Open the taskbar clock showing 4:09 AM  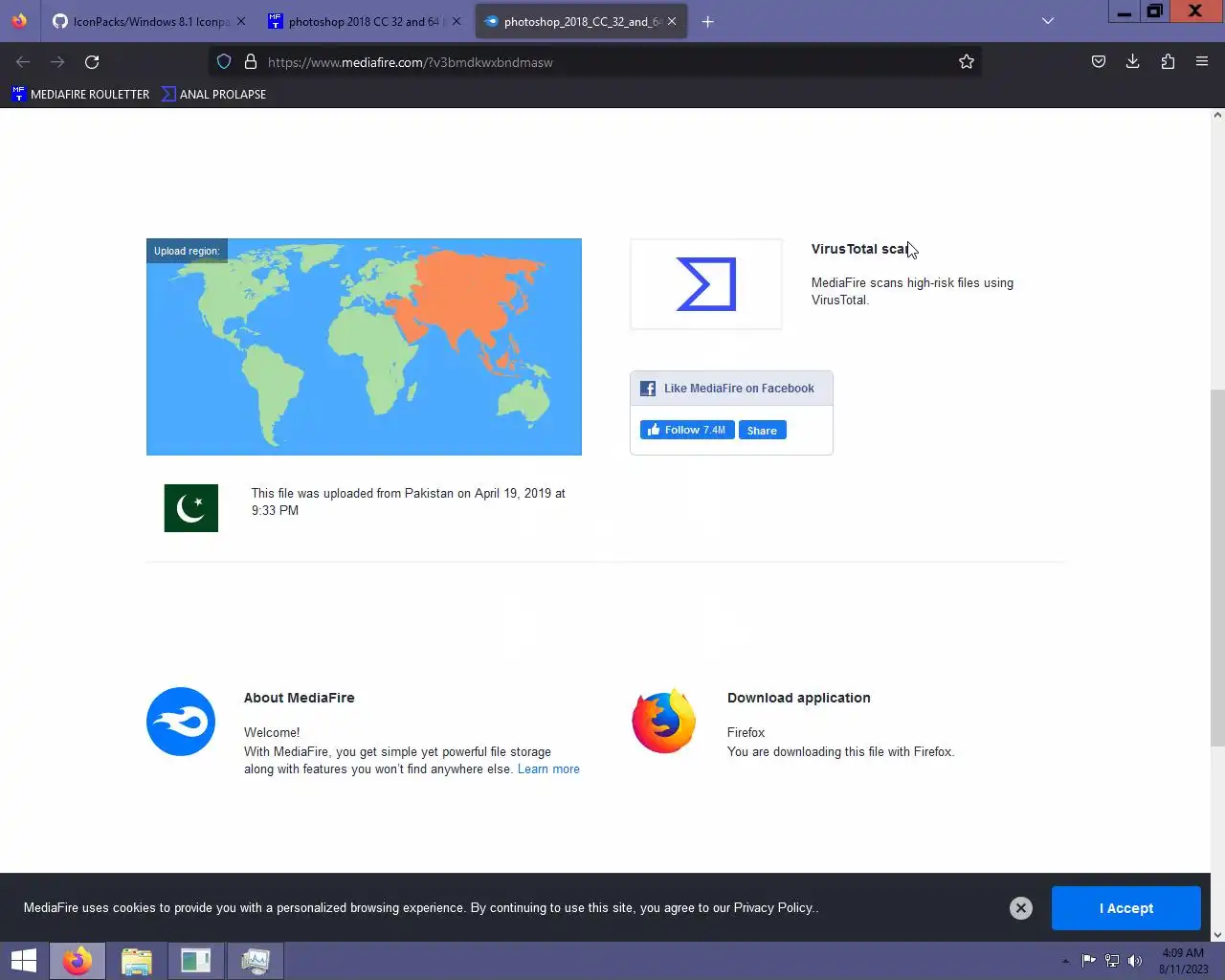pos(1183,961)
